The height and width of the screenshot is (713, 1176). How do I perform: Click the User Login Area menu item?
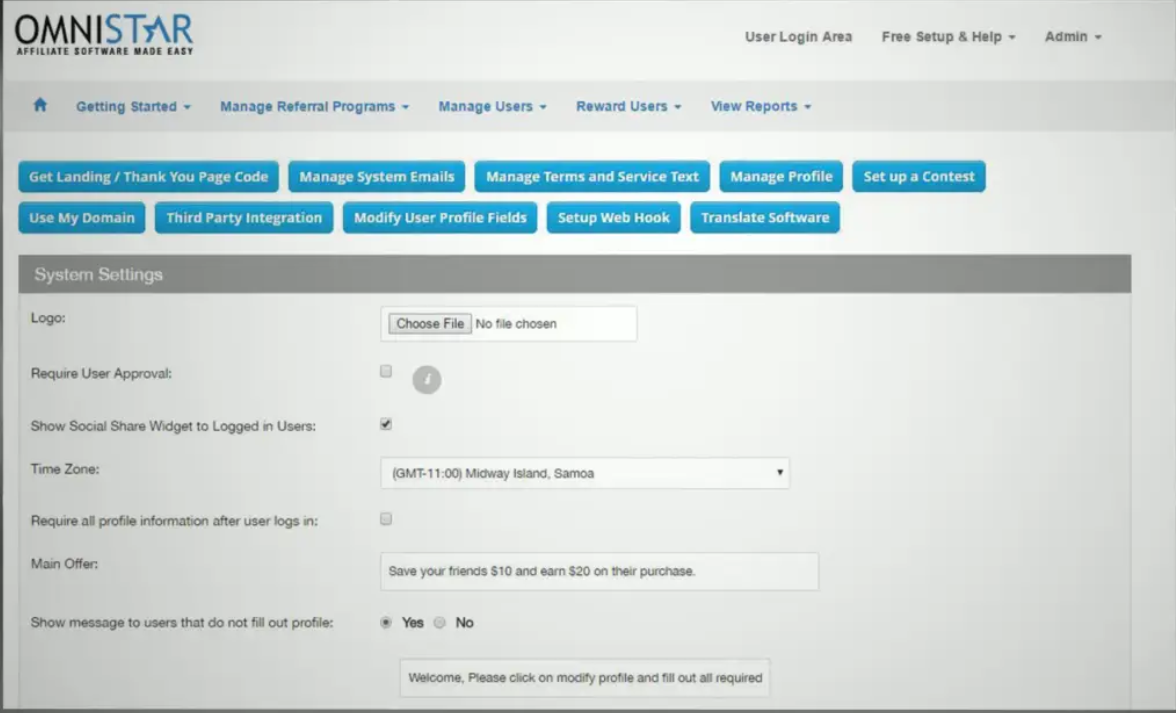pos(797,36)
